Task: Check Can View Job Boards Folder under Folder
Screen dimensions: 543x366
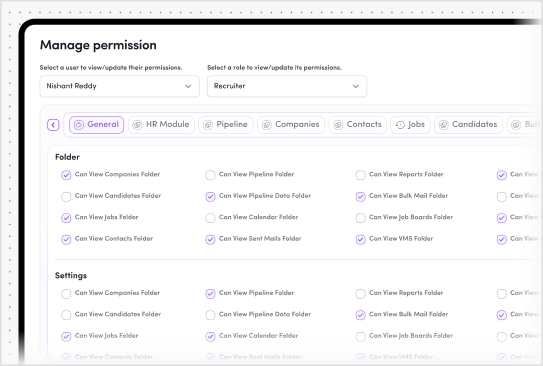Action: [x=360, y=218]
